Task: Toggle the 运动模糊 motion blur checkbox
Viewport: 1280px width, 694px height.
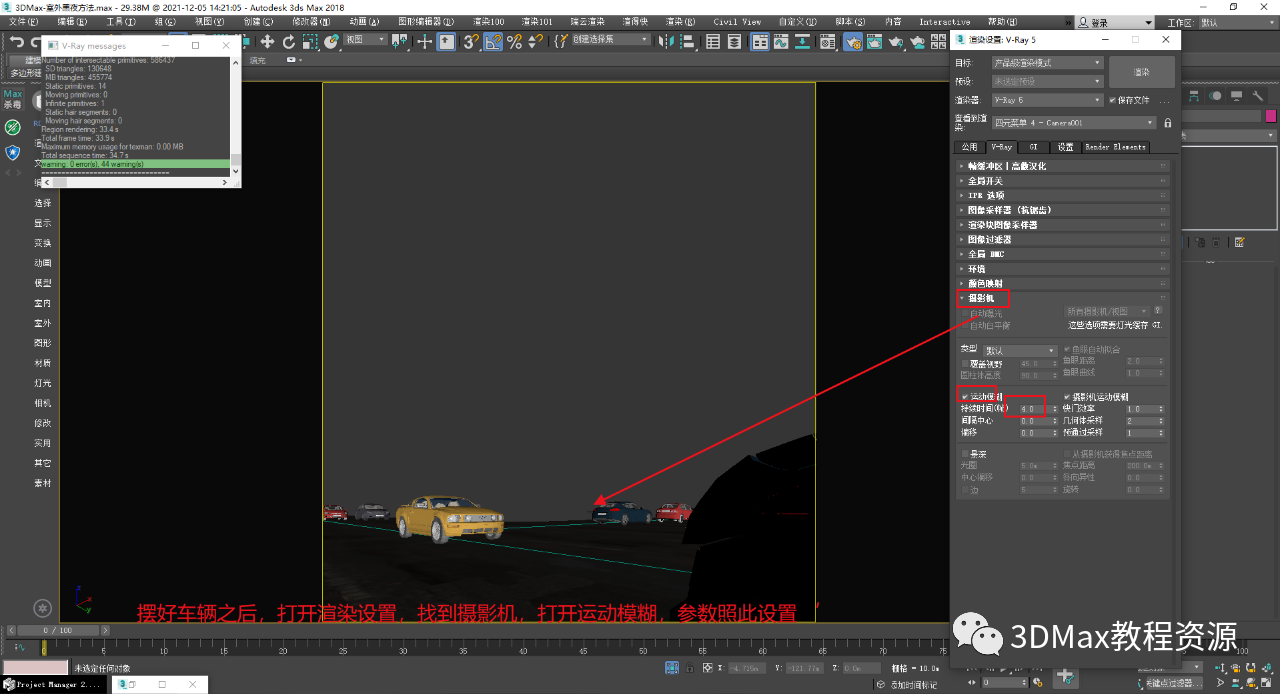Action: pos(965,397)
